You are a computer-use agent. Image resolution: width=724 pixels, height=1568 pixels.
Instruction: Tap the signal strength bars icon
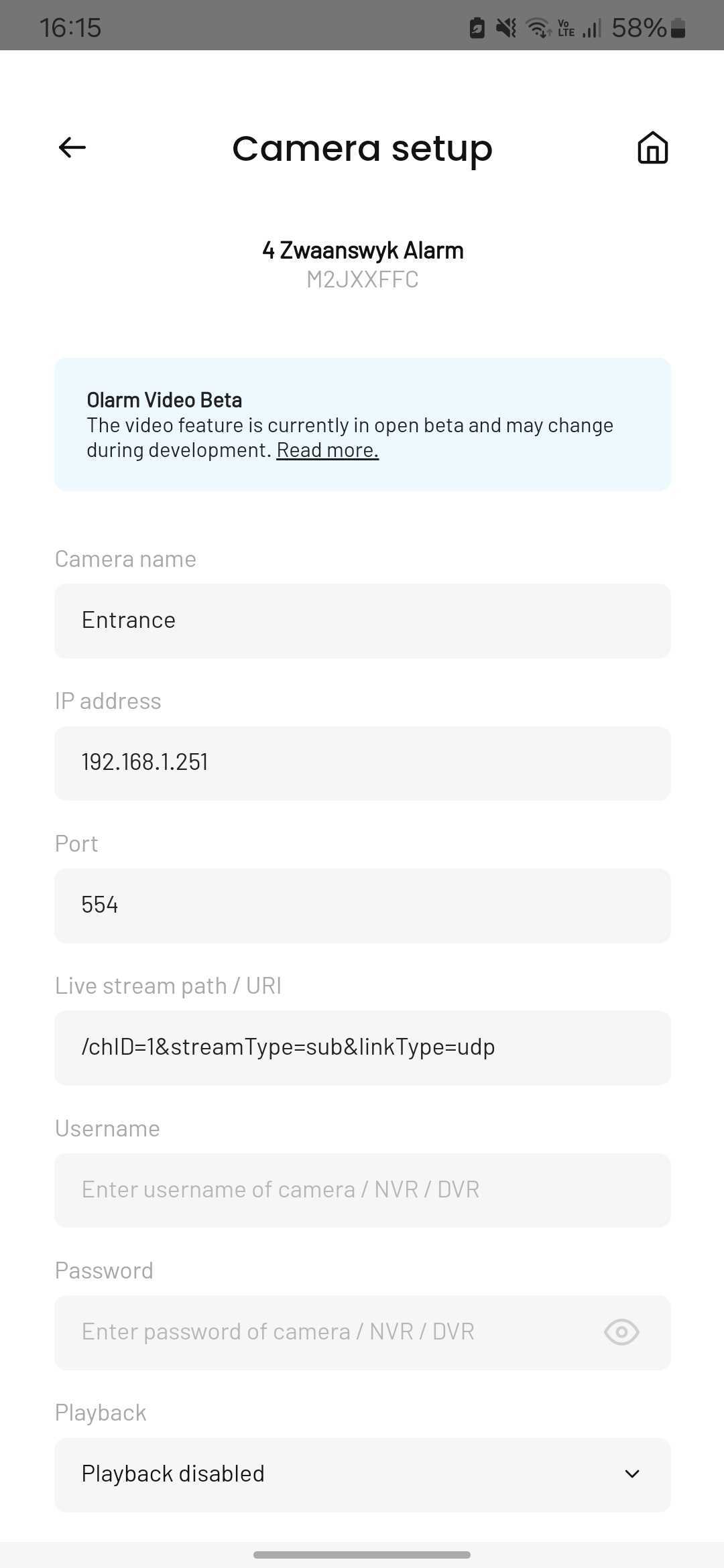591,28
